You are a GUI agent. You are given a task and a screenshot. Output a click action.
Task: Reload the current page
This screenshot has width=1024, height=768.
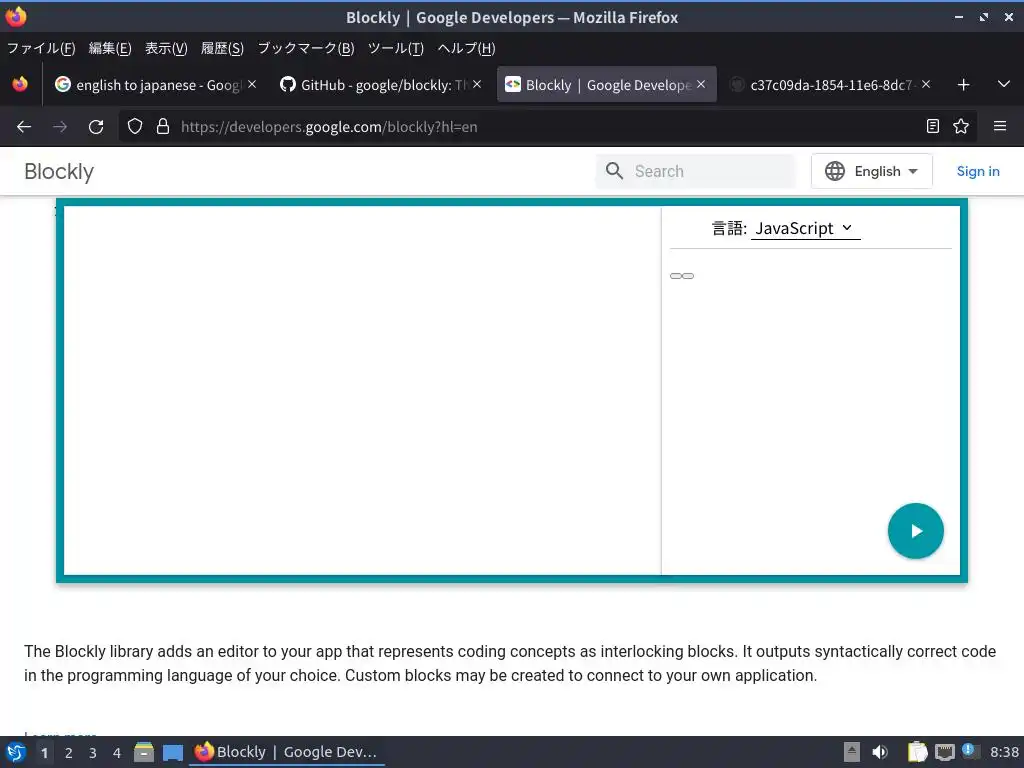96,127
